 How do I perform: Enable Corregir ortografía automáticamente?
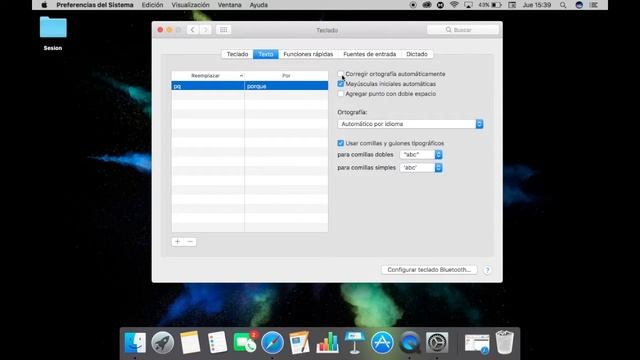pyautogui.click(x=340, y=74)
